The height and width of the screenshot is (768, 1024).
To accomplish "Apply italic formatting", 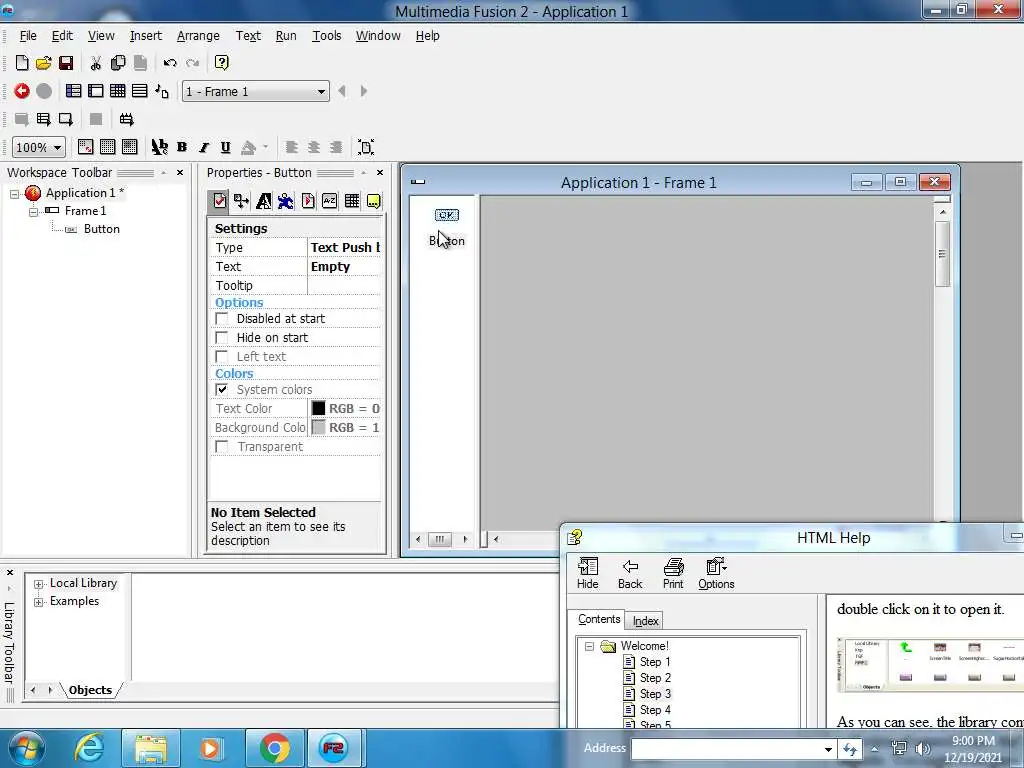I will tap(204, 147).
